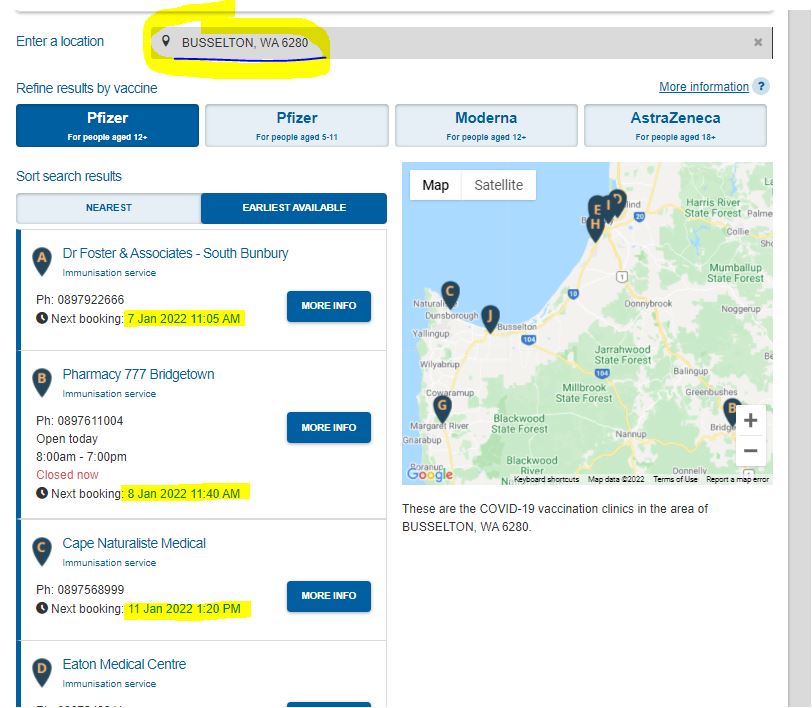Click marker D icon in results list
This screenshot has height=708, width=812.
point(42,672)
